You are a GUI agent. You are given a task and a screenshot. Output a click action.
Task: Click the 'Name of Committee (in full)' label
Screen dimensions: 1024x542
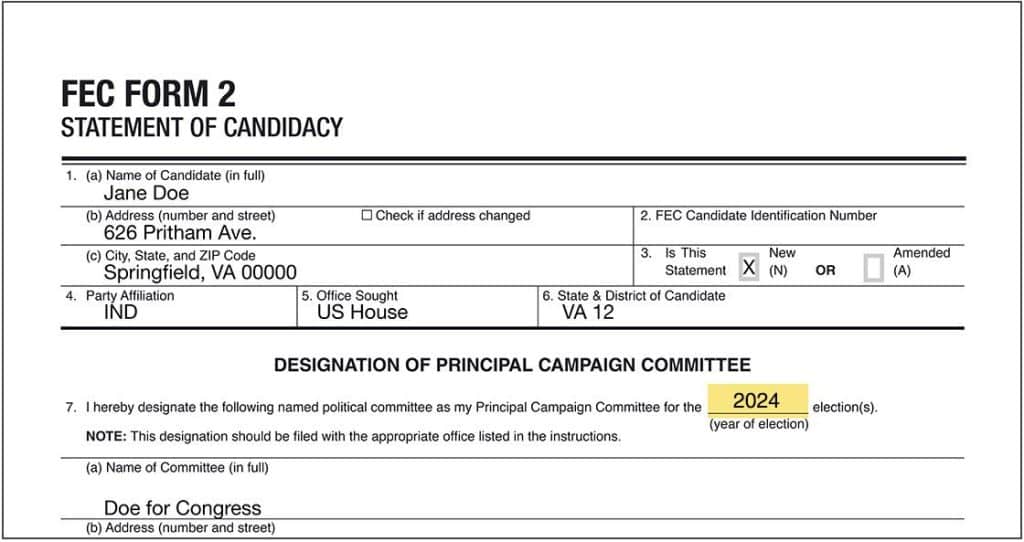177,468
